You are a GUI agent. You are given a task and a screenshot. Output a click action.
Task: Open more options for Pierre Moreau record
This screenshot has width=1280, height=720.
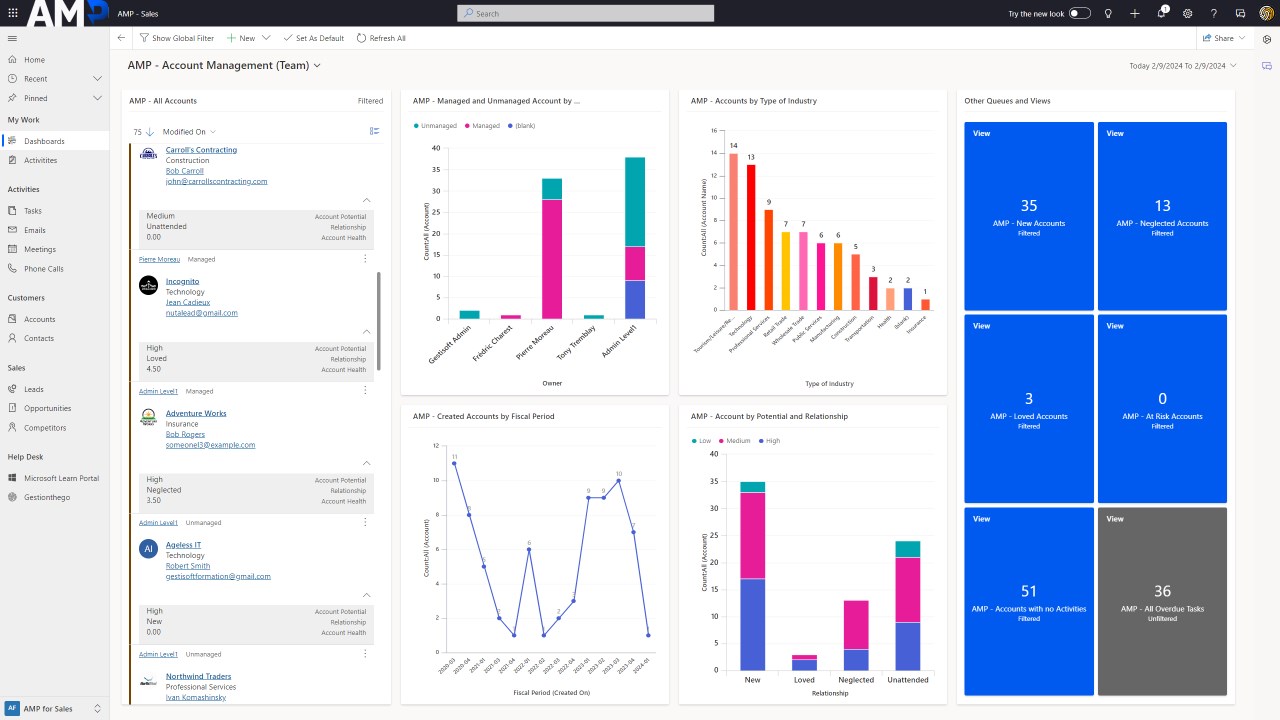click(x=365, y=259)
